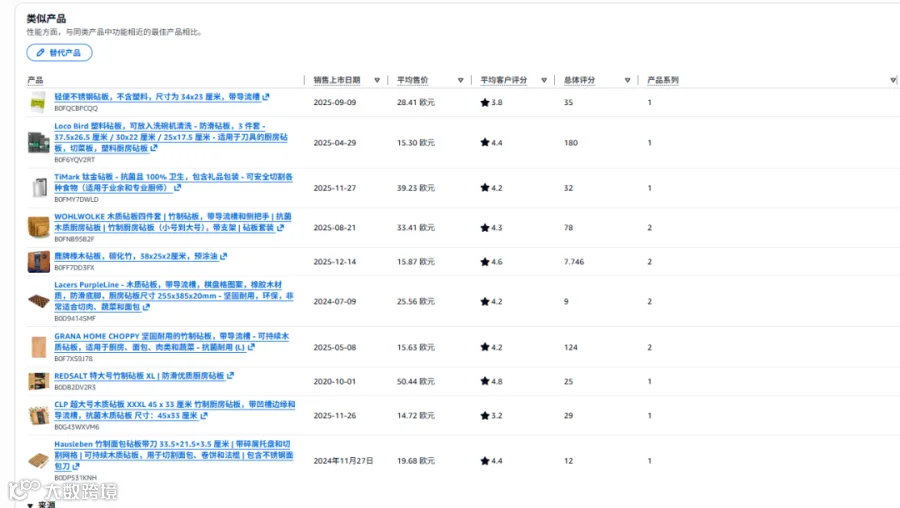Click the WOHLWOLKE product thumbnail image

click(38, 227)
